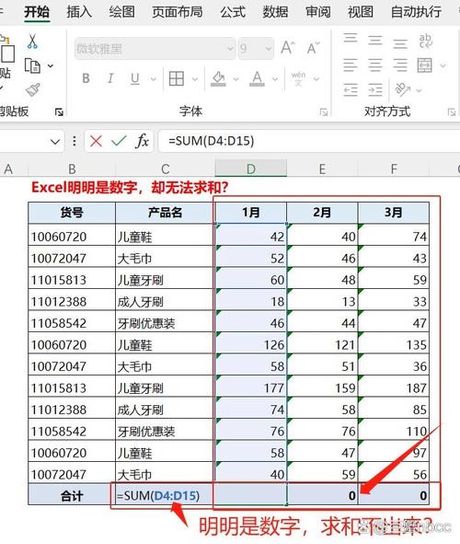Toggle bold formatting B button
The height and width of the screenshot is (544, 460).
pyautogui.click(x=86, y=78)
